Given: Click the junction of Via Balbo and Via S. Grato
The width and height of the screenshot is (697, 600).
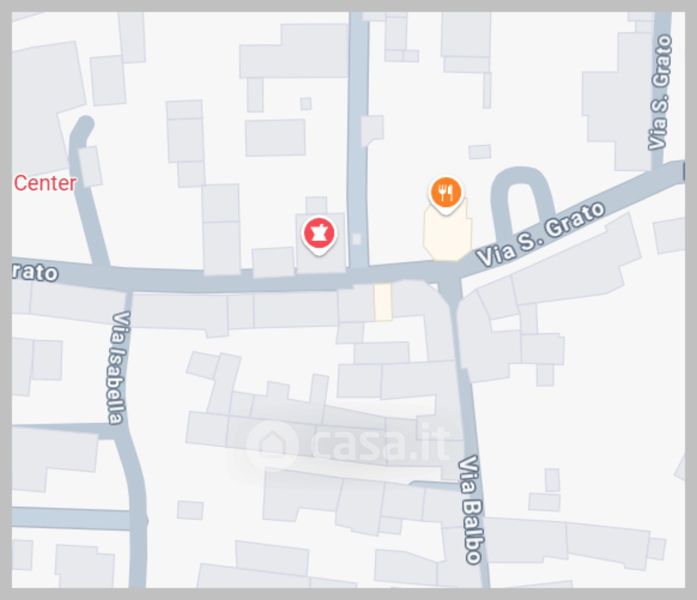Looking at the screenshot, I should (x=451, y=281).
